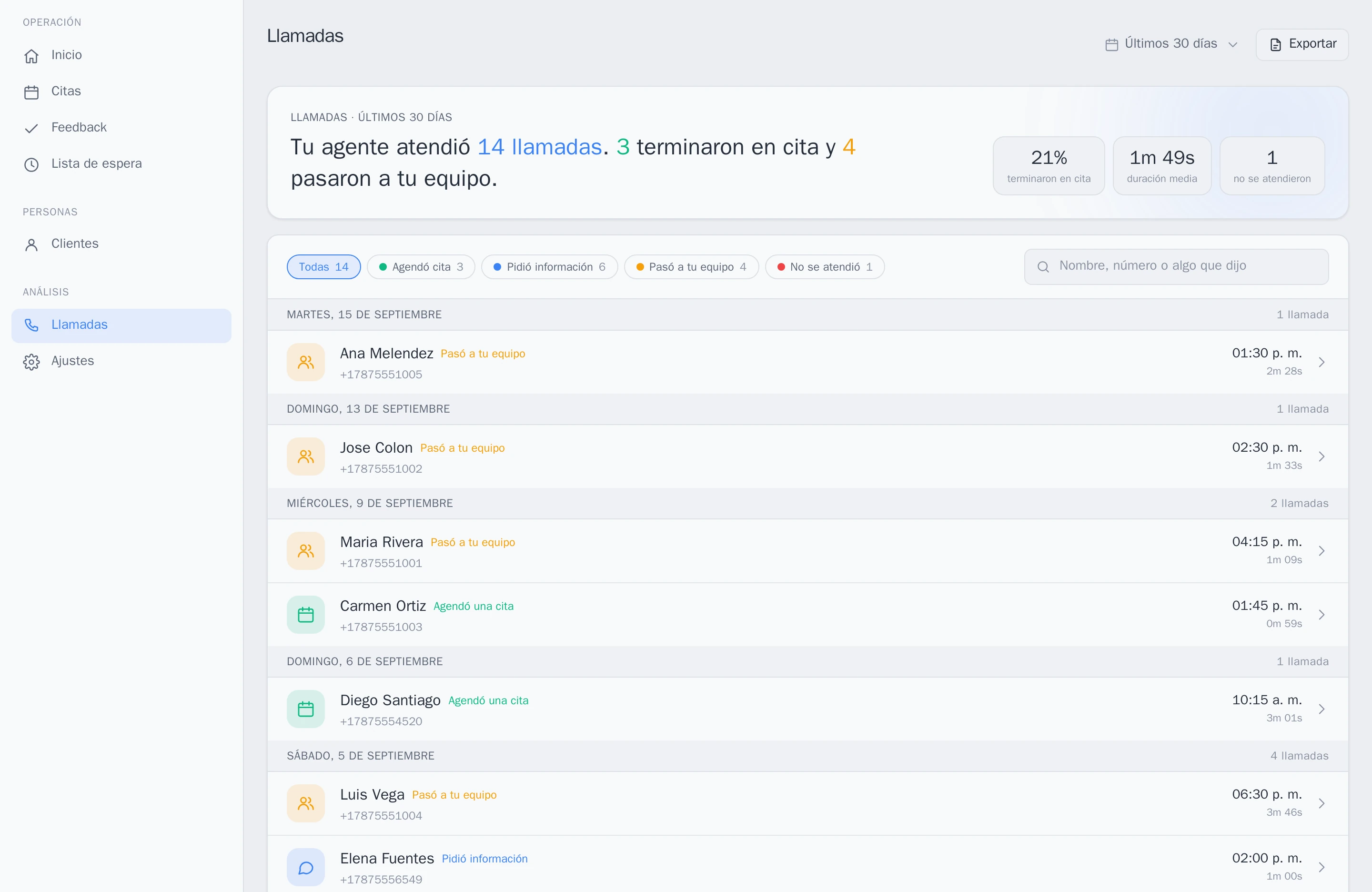Click the Inicio home icon in the sidebar
The height and width of the screenshot is (892, 1372).
31,56
